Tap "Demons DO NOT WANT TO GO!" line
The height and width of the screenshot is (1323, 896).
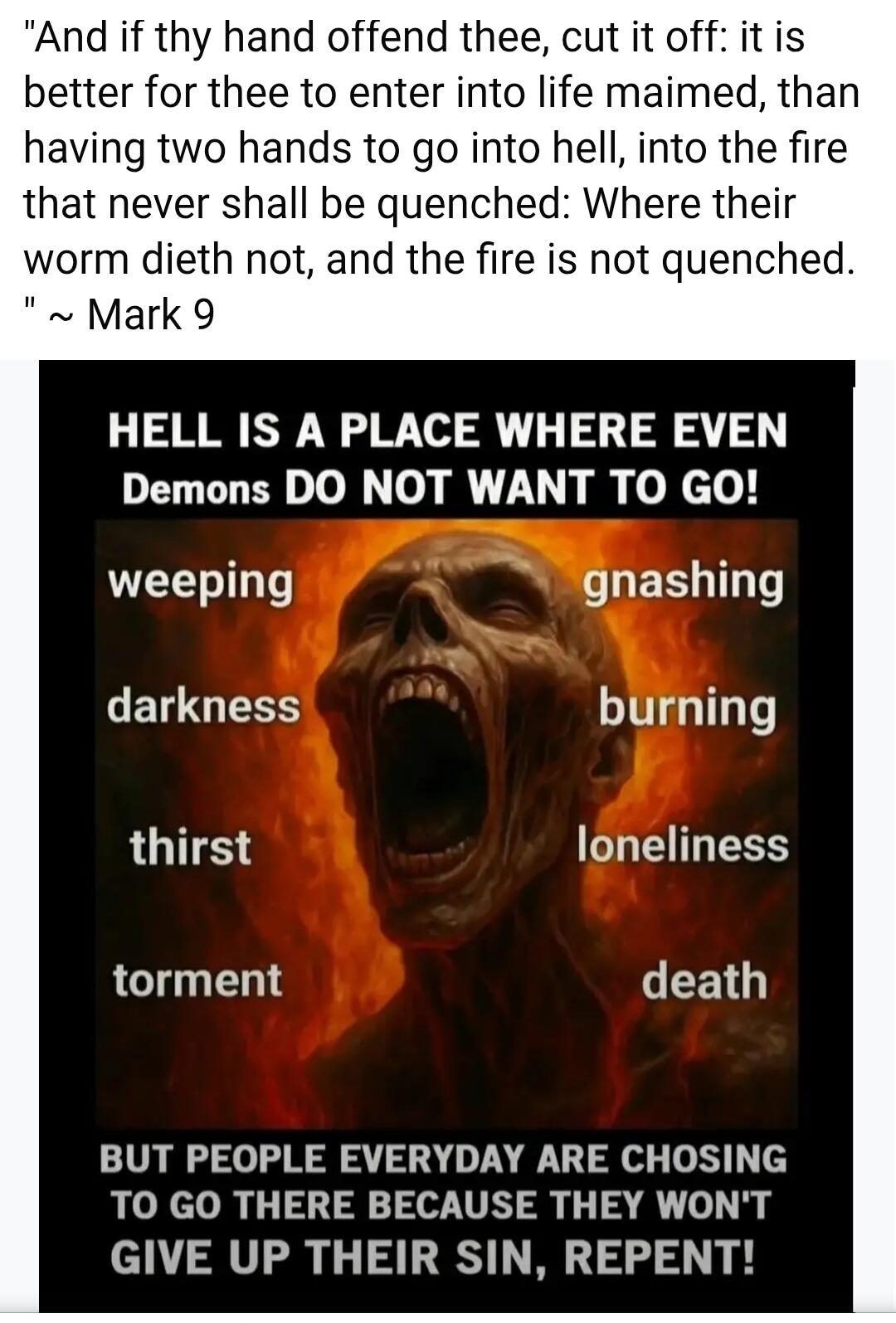(441, 488)
